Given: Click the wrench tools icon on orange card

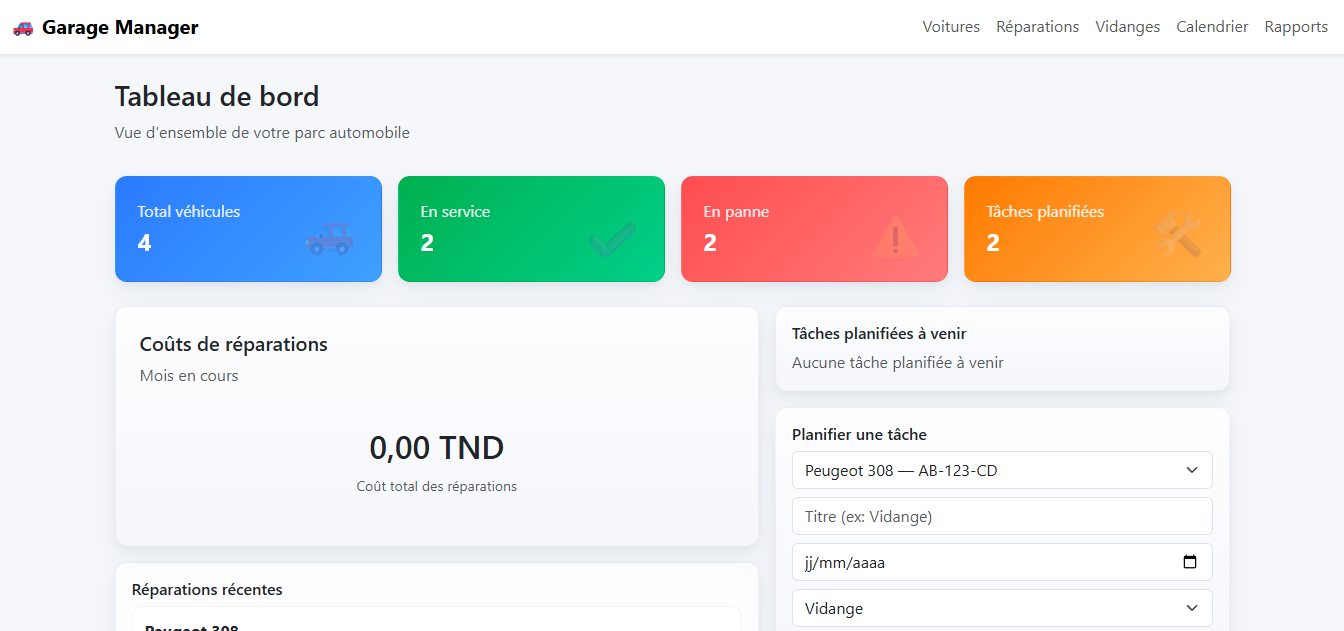Looking at the screenshot, I should pos(1178,236).
